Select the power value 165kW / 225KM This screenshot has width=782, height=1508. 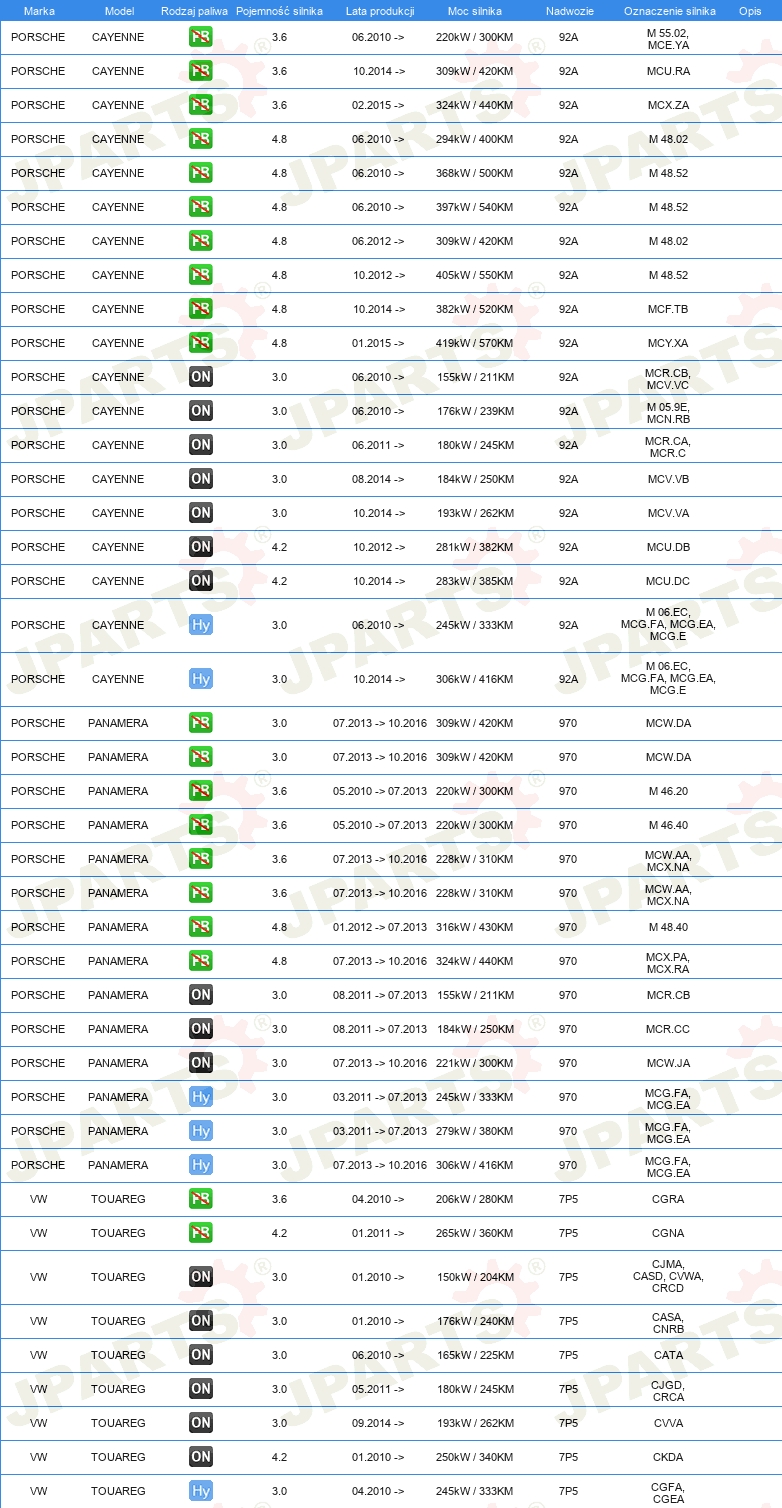pyautogui.click(x=475, y=1355)
